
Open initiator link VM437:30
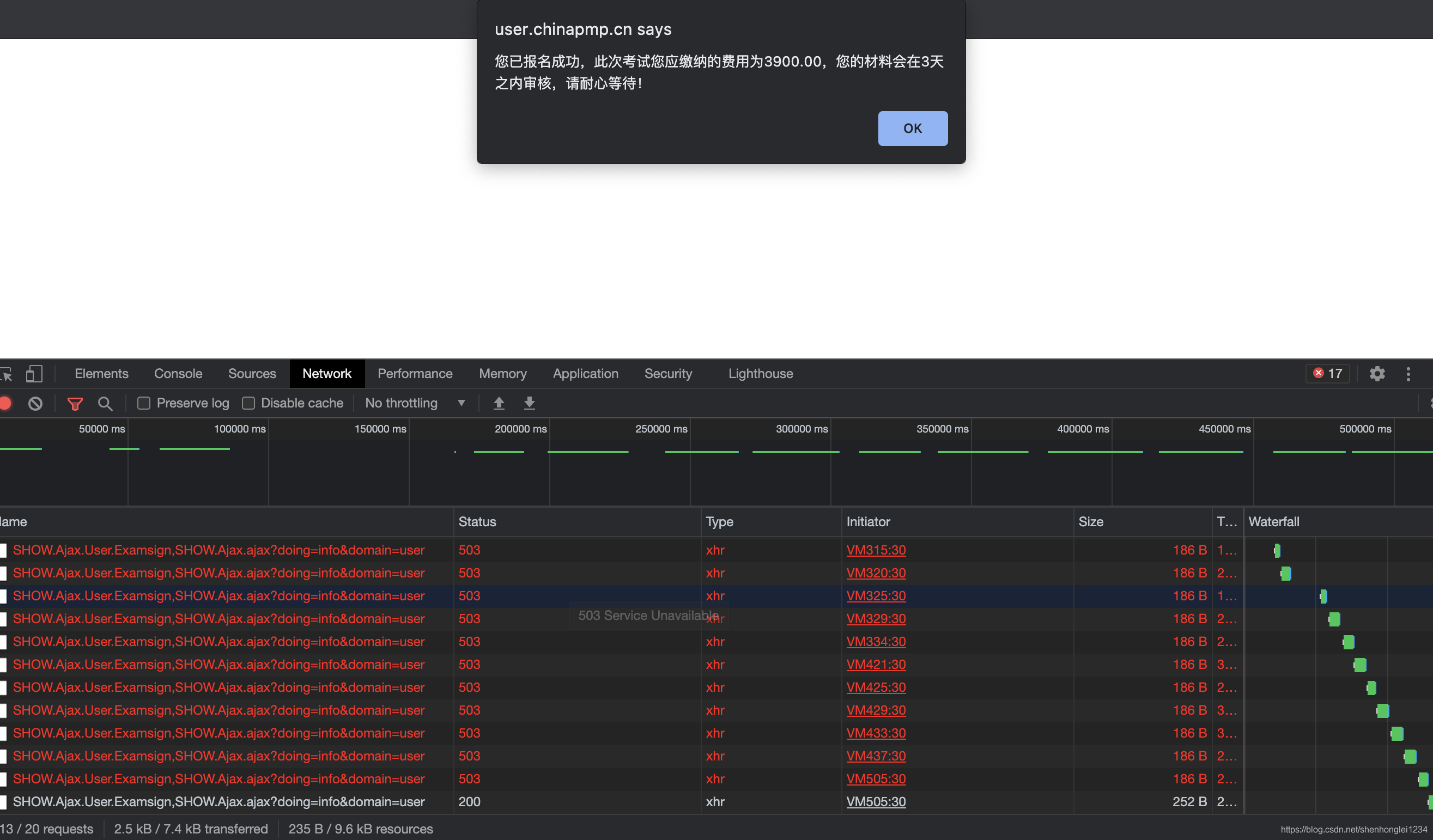tap(876, 756)
